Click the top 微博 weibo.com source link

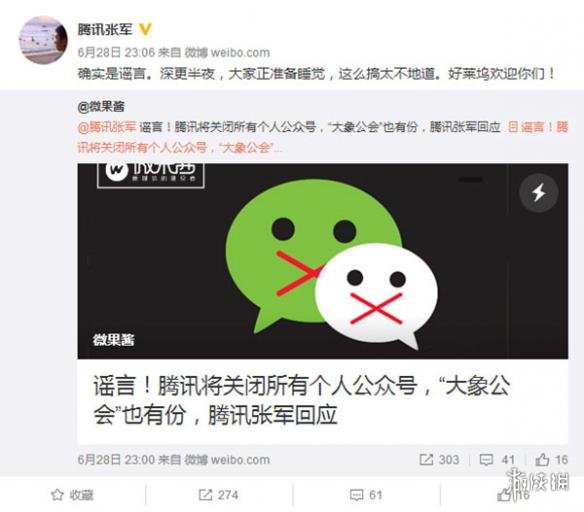click(x=227, y=53)
